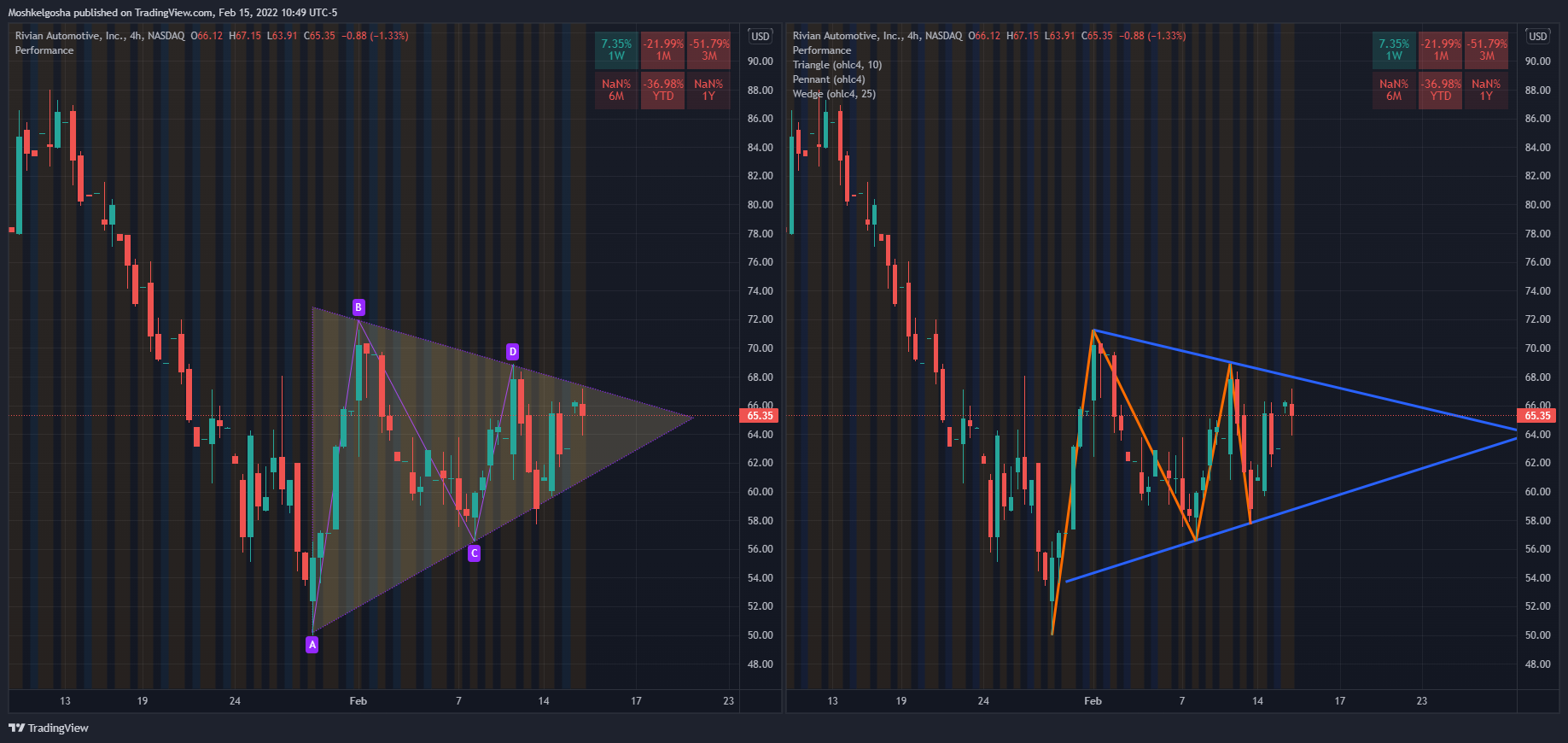Click left chart NaN% 6M performance cell

click(x=616, y=91)
